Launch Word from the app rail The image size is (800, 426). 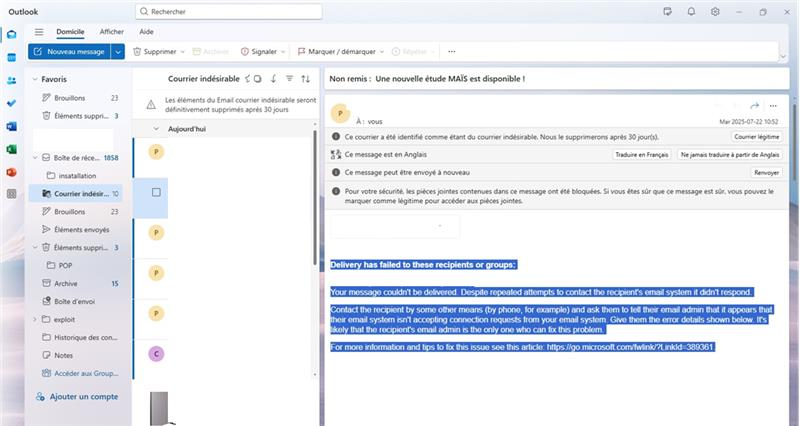coord(11,126)
